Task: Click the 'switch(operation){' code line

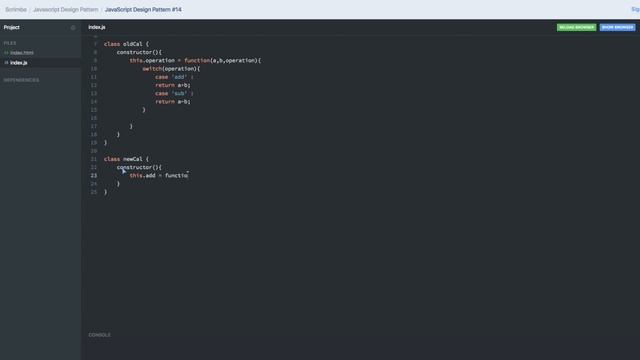Action: point(171,69)
